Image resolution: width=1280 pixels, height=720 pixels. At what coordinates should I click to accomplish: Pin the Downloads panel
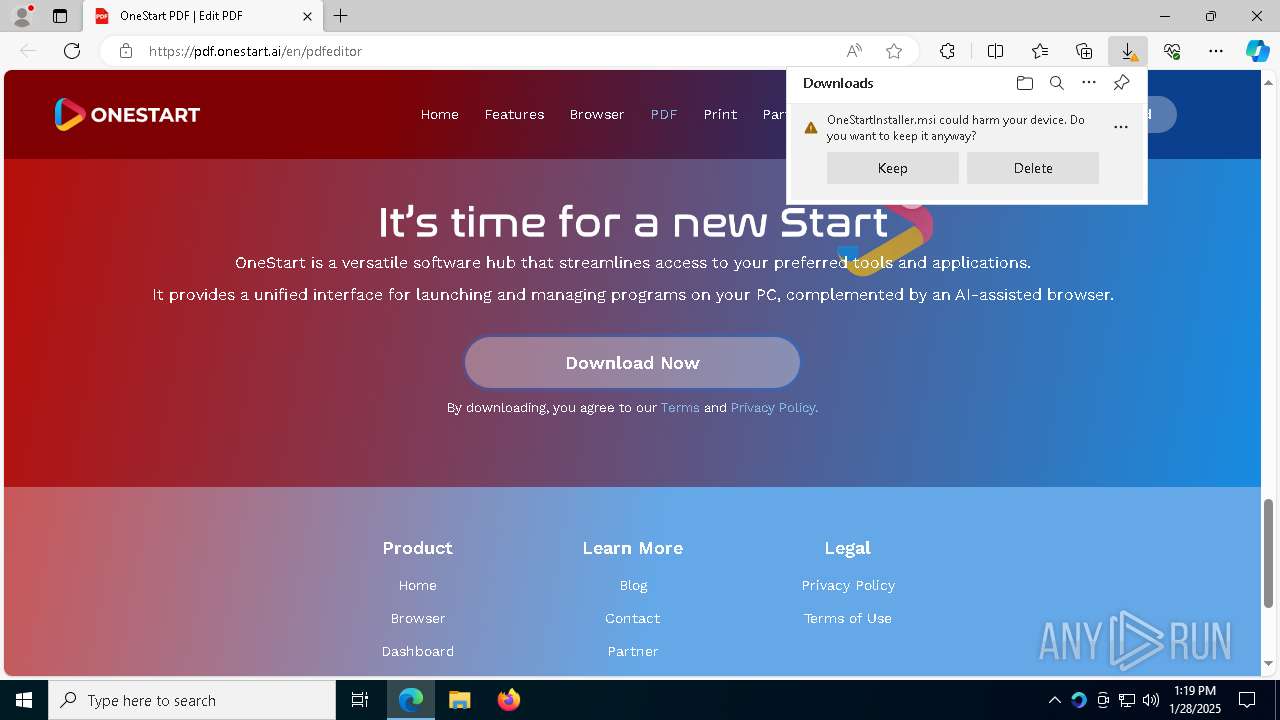[x=1121, y=83]
